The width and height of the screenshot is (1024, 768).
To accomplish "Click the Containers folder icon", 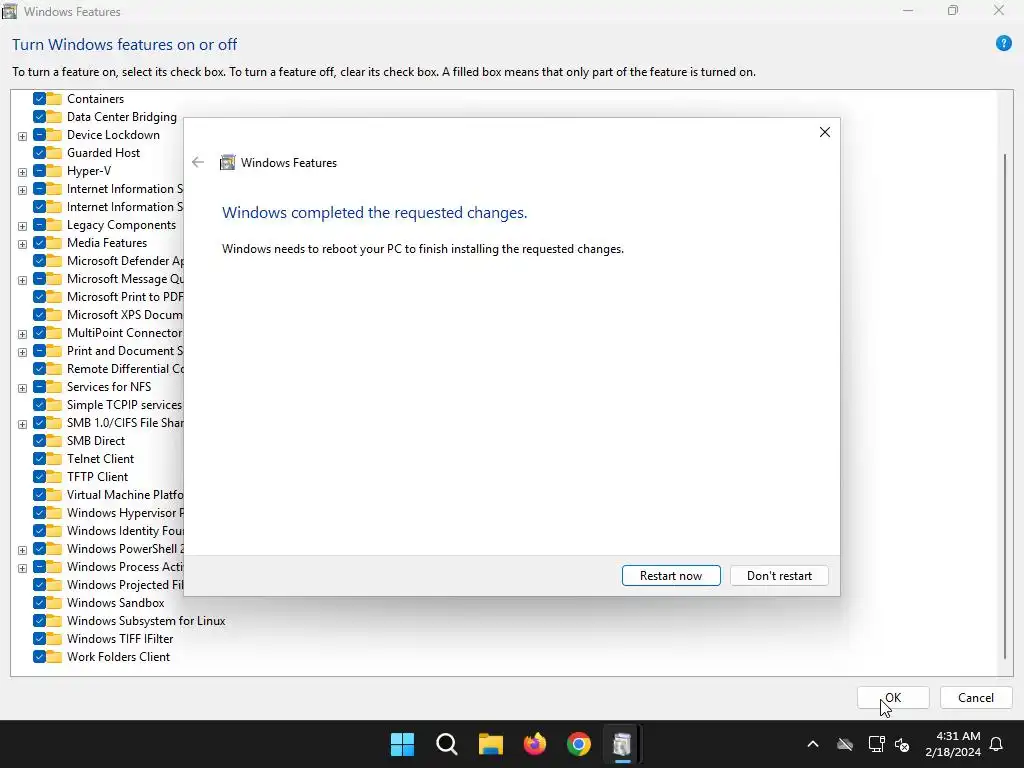I will point(54,99).
